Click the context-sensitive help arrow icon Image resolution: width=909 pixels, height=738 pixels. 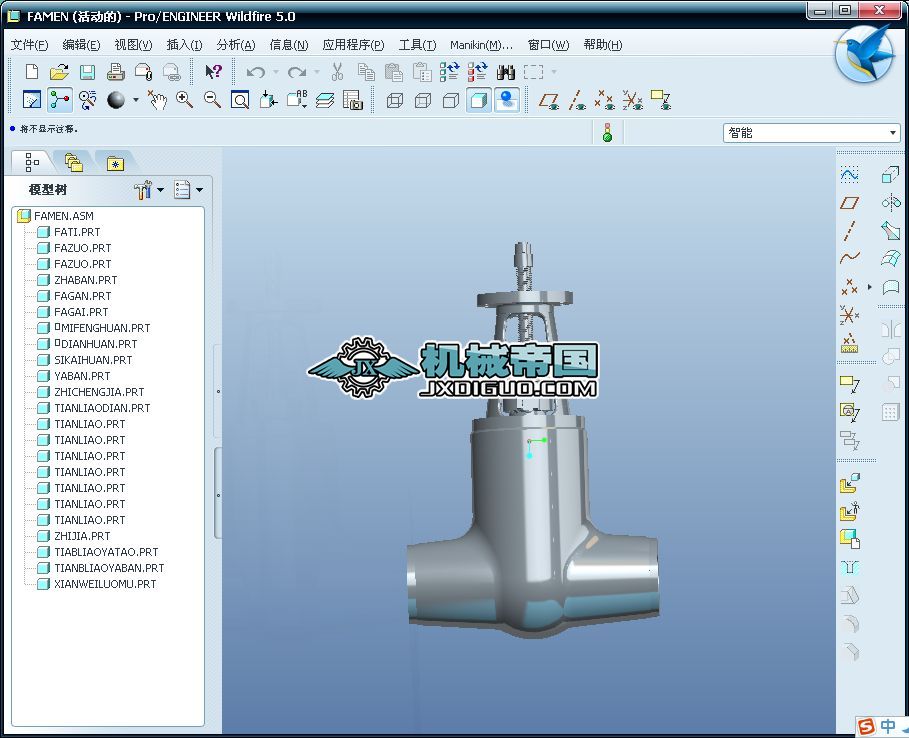213,72
